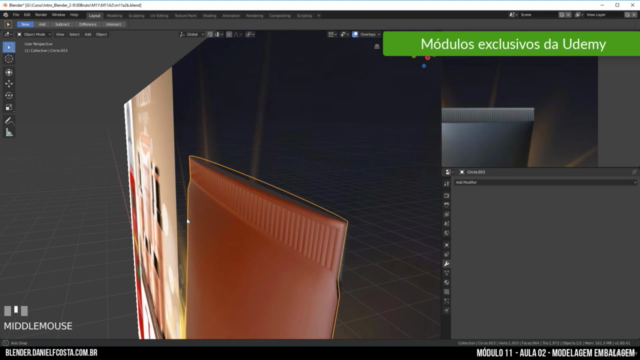
Task: Open the Render menu
Action: tap(41, 15)
